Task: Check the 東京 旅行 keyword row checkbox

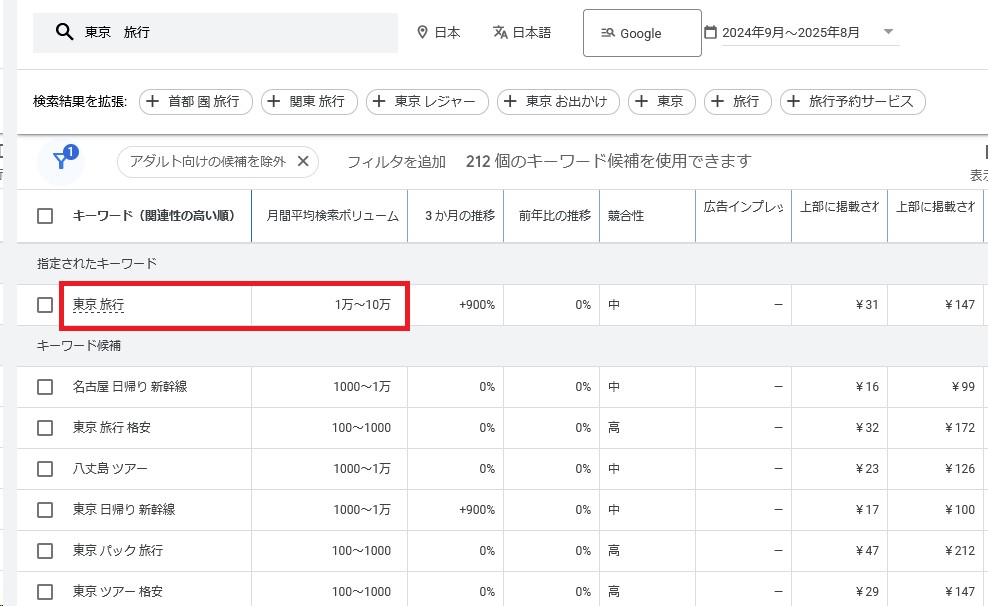Action: pos(45,305)
